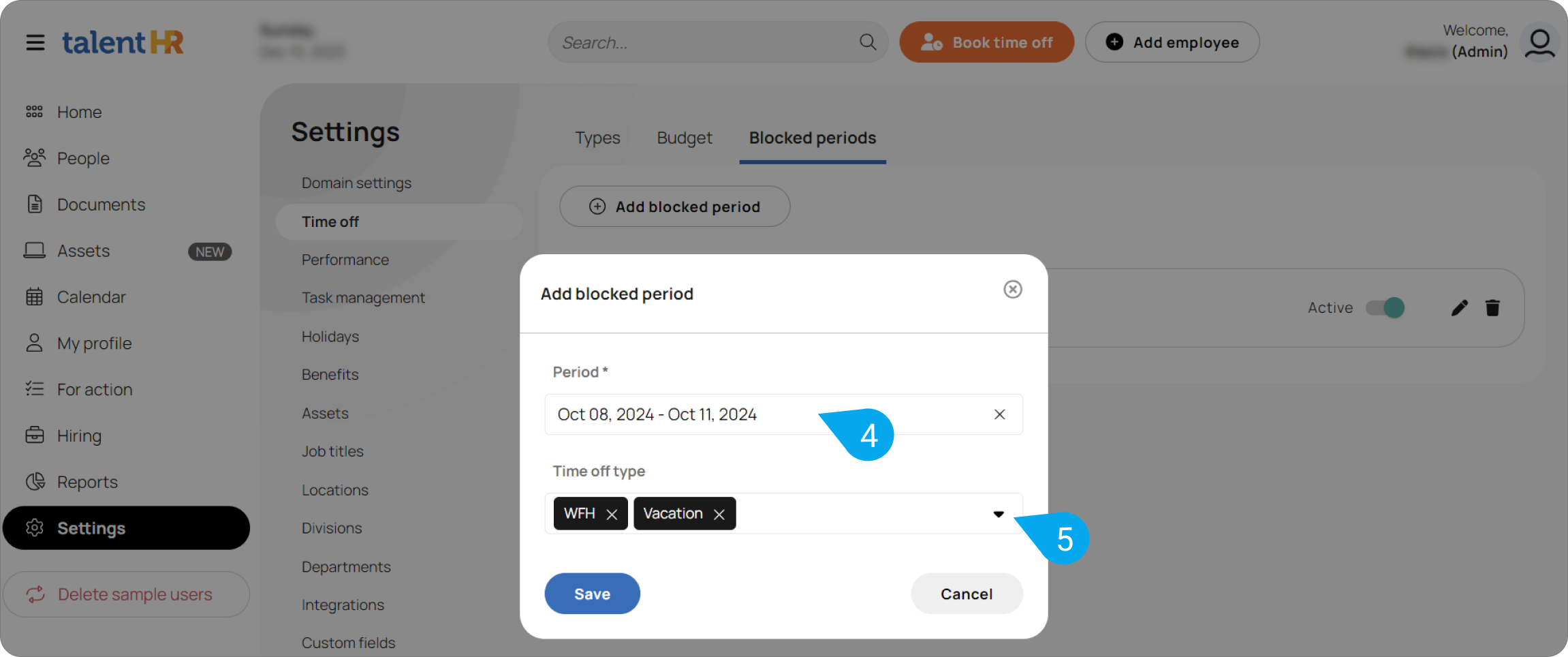
Task: Toggle the Active switch off
Action: click(x=1385, y=308)
